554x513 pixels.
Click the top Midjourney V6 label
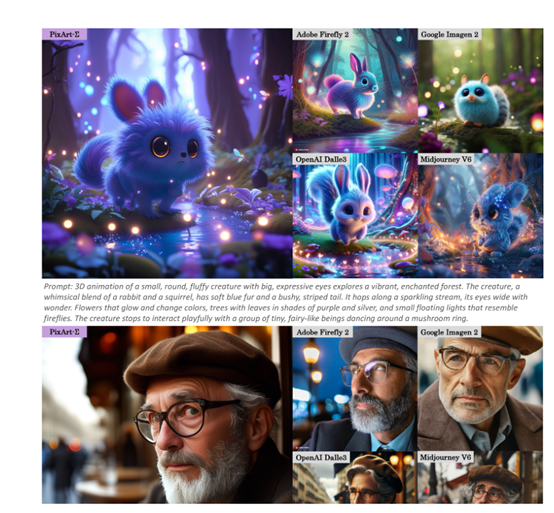coord(446,159)
